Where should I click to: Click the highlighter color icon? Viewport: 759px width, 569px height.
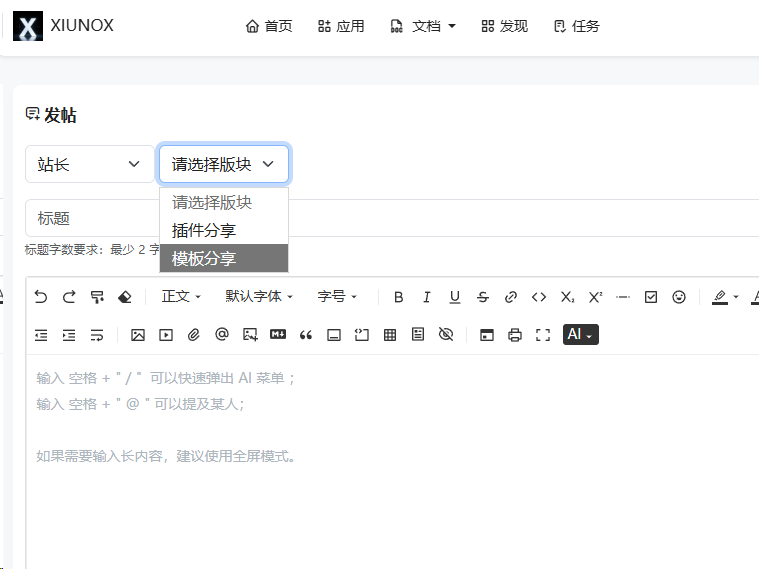point(720,297)
